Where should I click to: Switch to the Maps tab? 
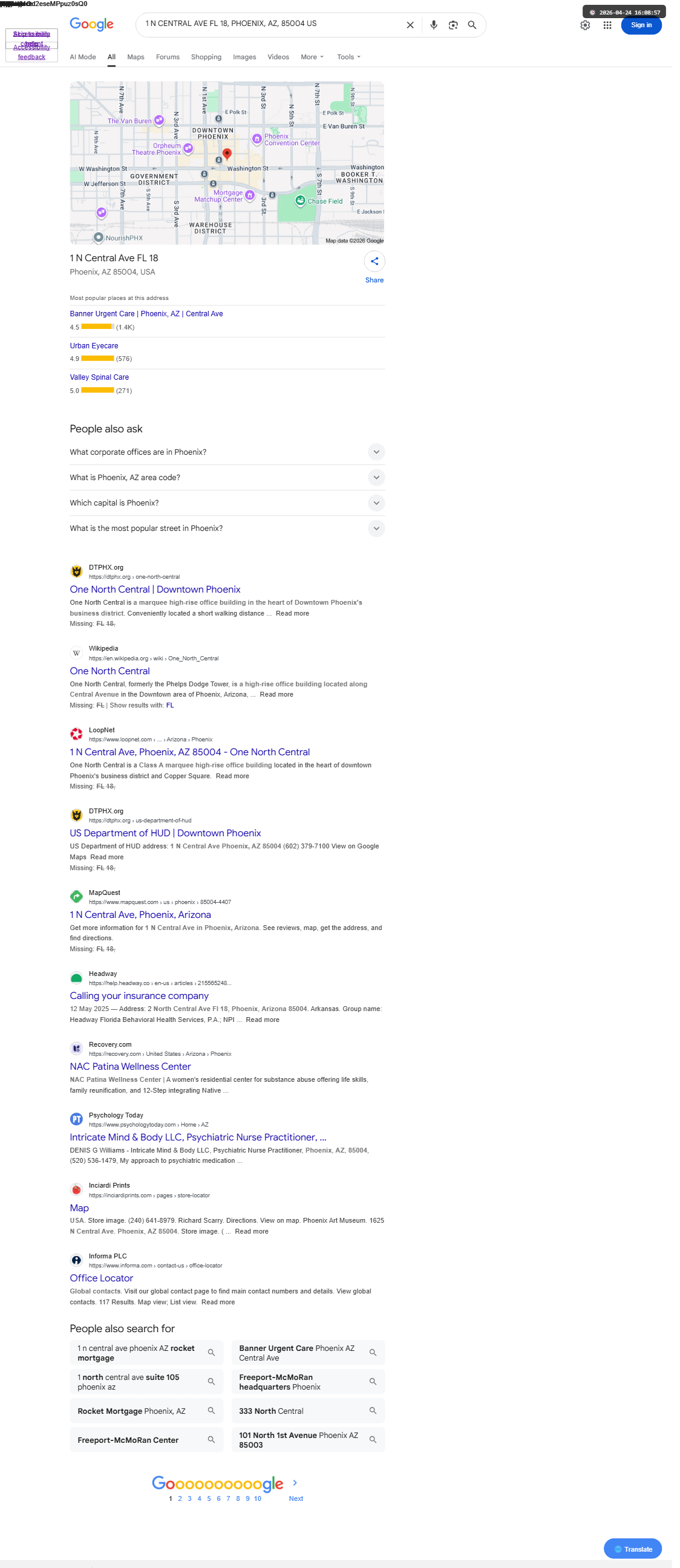pos(137,57)
